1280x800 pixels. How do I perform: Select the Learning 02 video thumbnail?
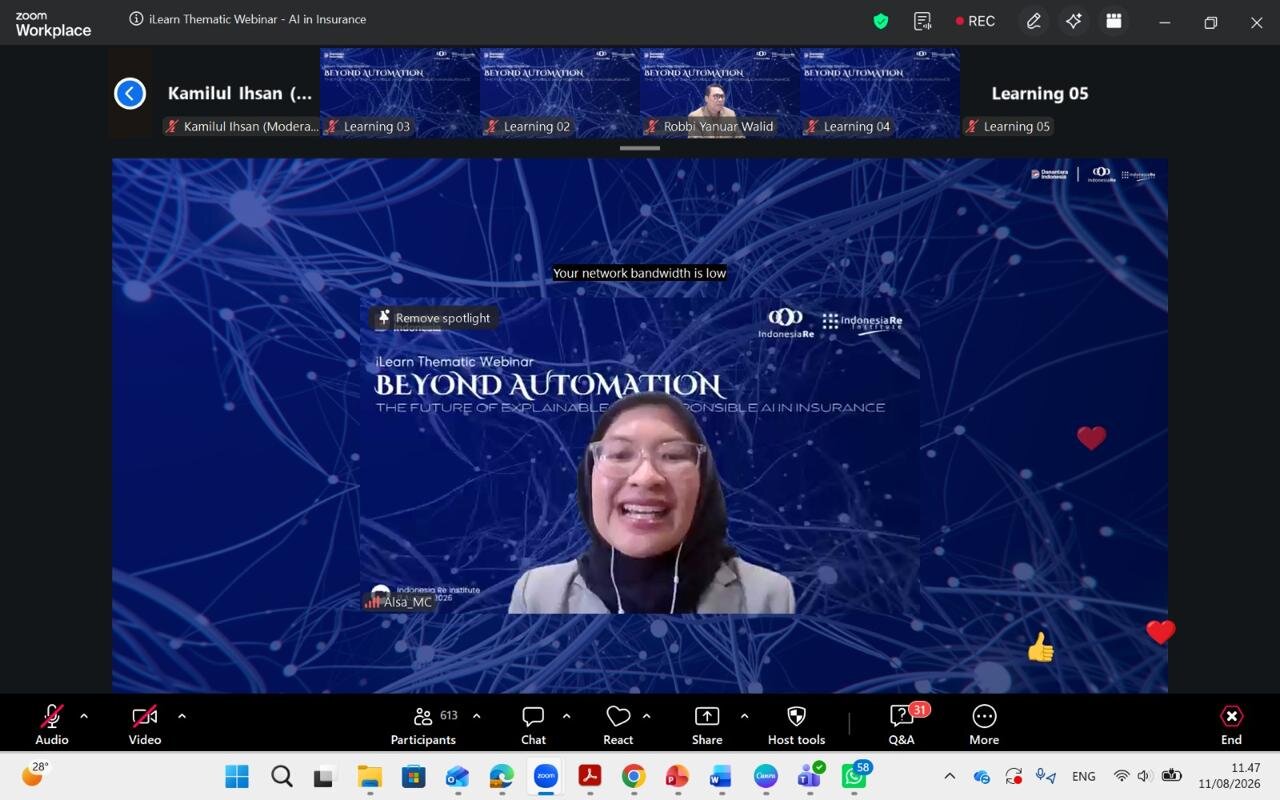[560, 93]
